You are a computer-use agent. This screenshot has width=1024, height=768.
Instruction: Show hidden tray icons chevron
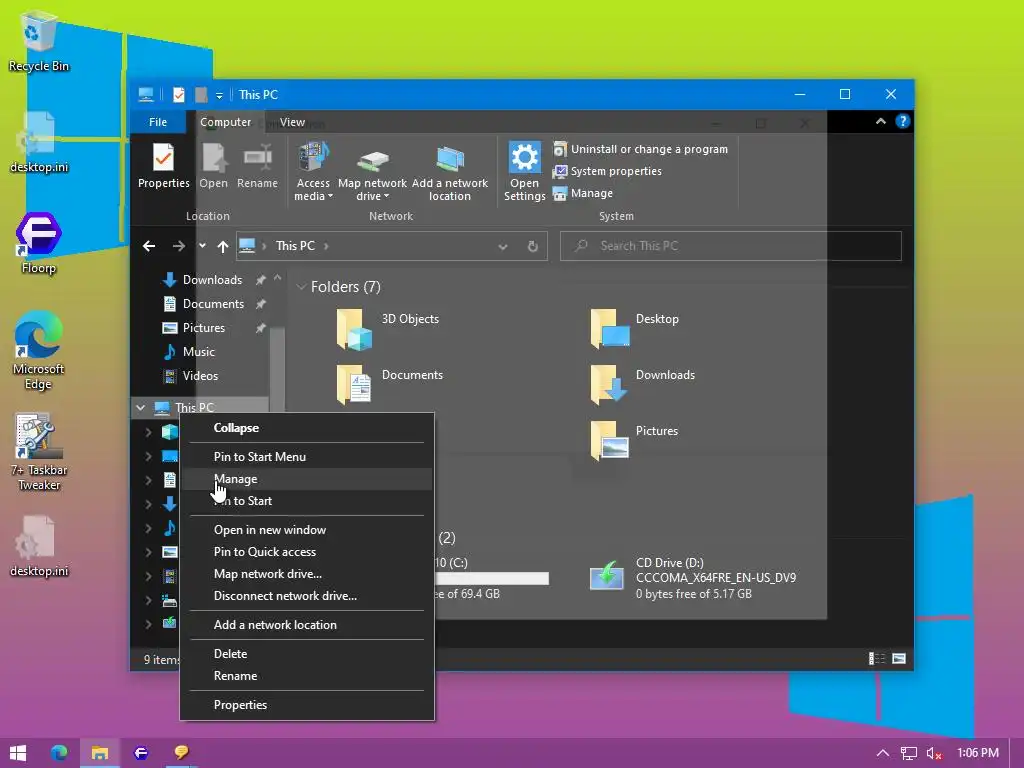[882, 753]
